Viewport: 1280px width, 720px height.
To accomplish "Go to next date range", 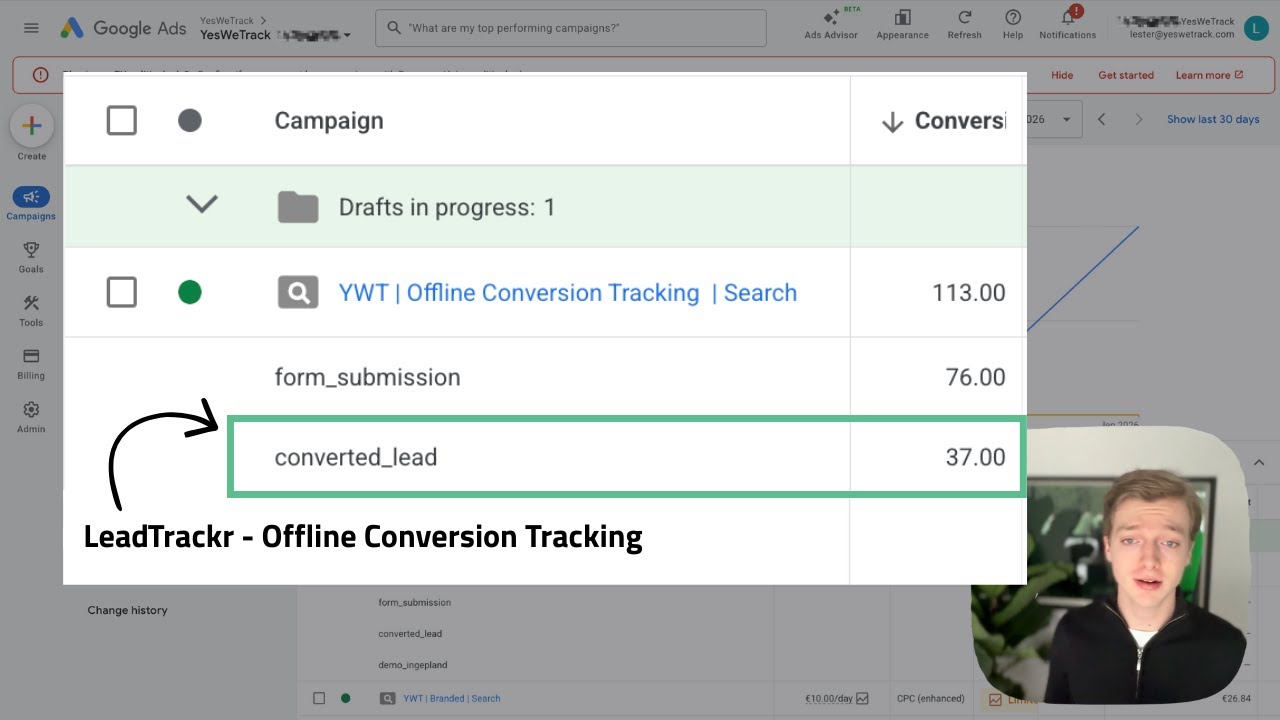I will click(1138, 119).
